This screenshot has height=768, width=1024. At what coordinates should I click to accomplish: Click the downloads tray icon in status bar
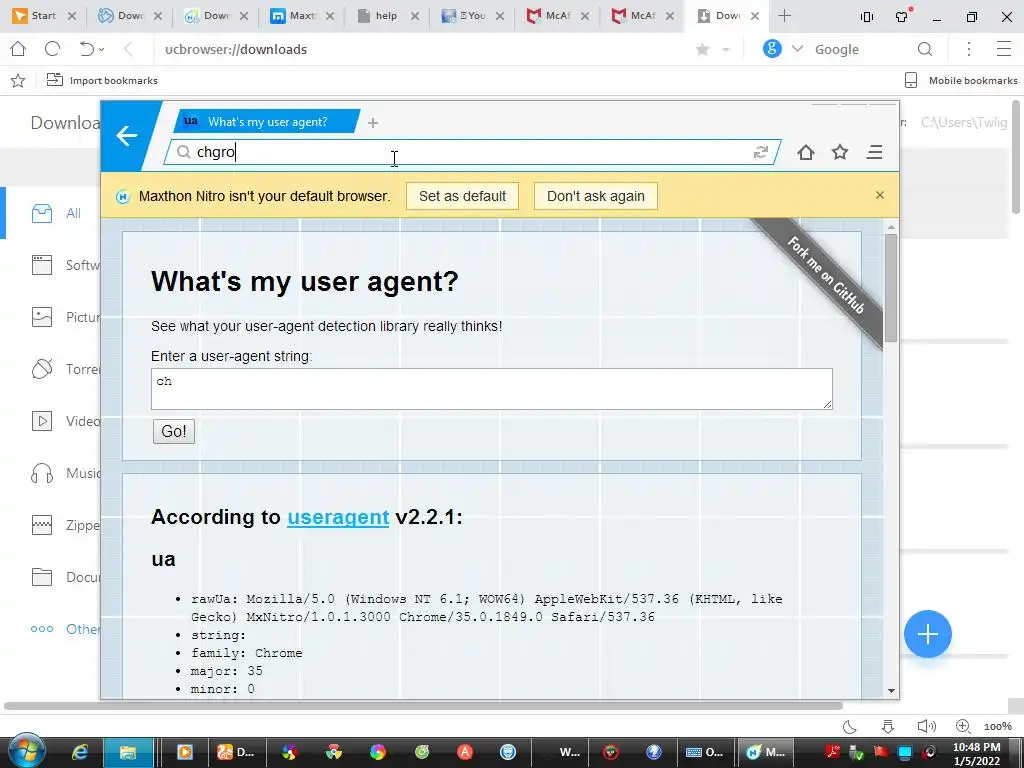[x=888, y=726]
